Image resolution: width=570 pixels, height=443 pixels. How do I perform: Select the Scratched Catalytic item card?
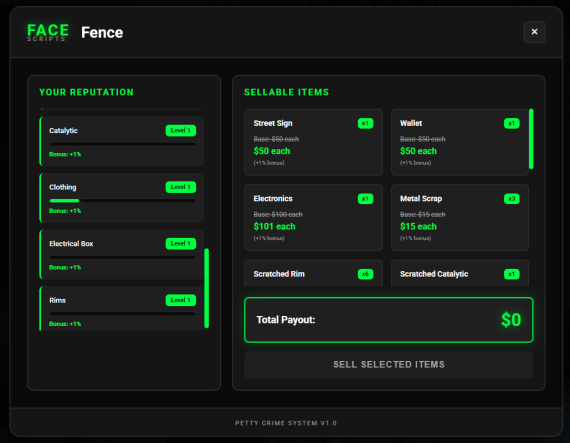coord(459,273)
